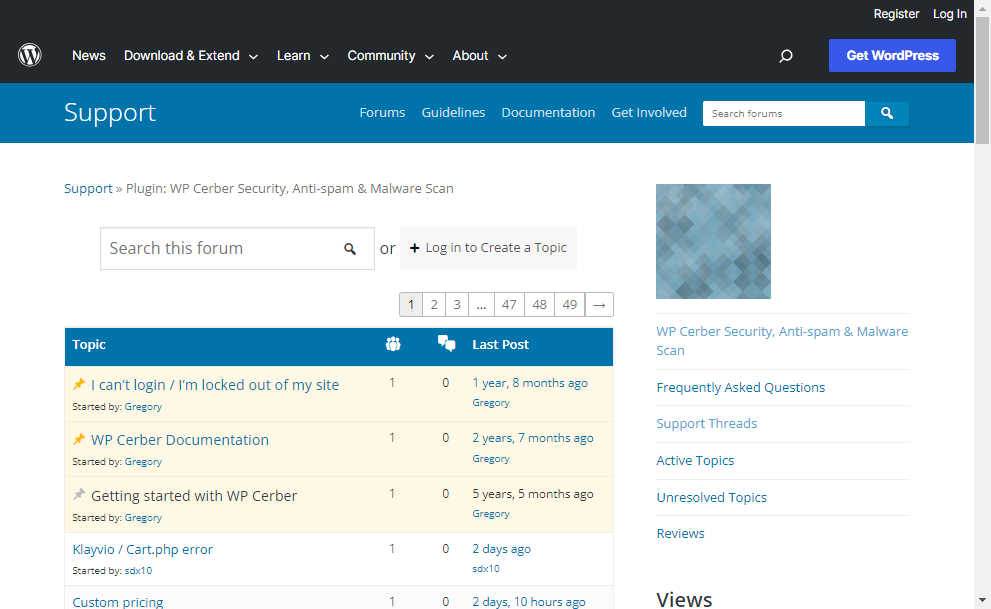Open WP Cerber Security sidebar plugin link
The height and width of the screenshot is (609, 991).
(x=782, y=341)
